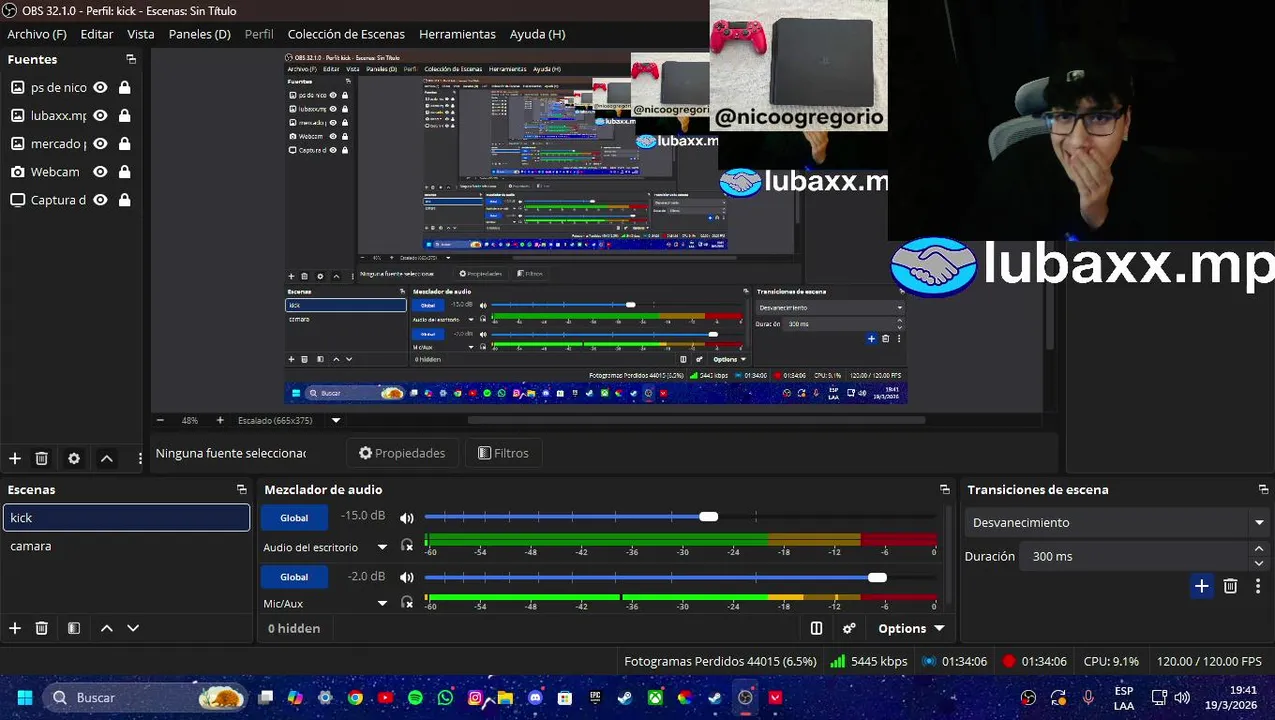The width and height of the screenshot is (1275, 720).
Task: Unlock the Captura source
Action: click(x=125, y=199)
